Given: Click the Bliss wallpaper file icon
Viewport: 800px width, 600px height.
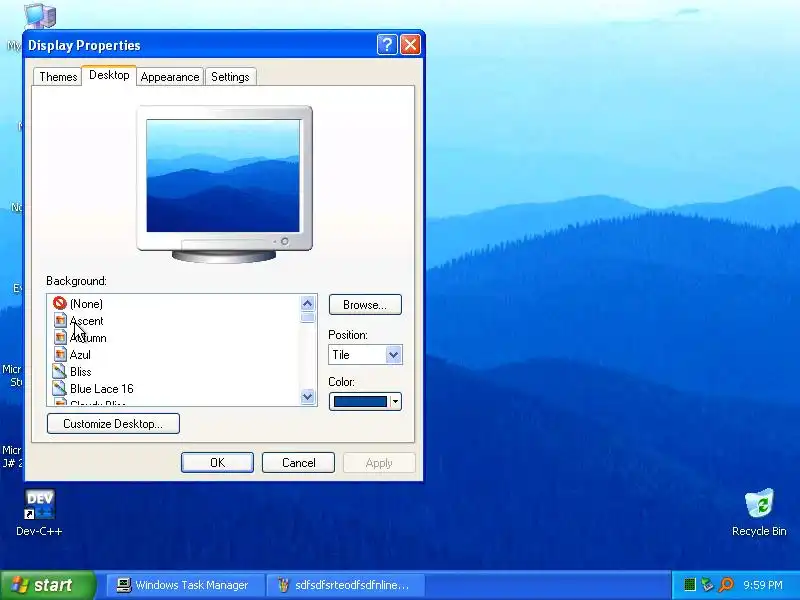Looking at the screenshot, I should (60, 371).
